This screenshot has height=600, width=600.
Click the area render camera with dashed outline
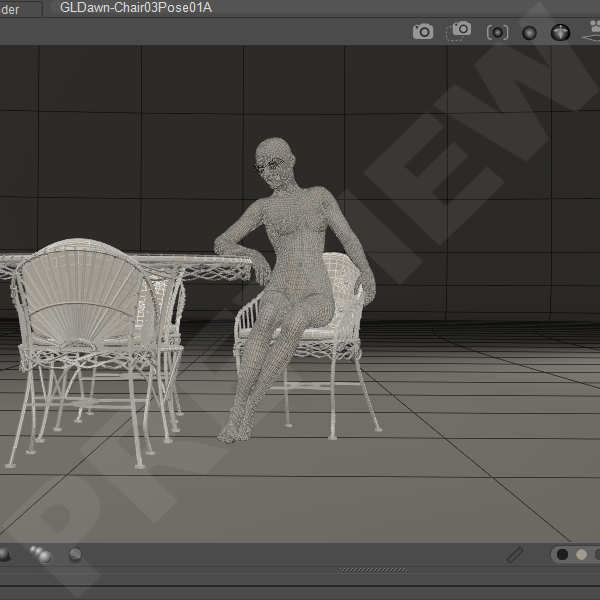click(460, 31)
